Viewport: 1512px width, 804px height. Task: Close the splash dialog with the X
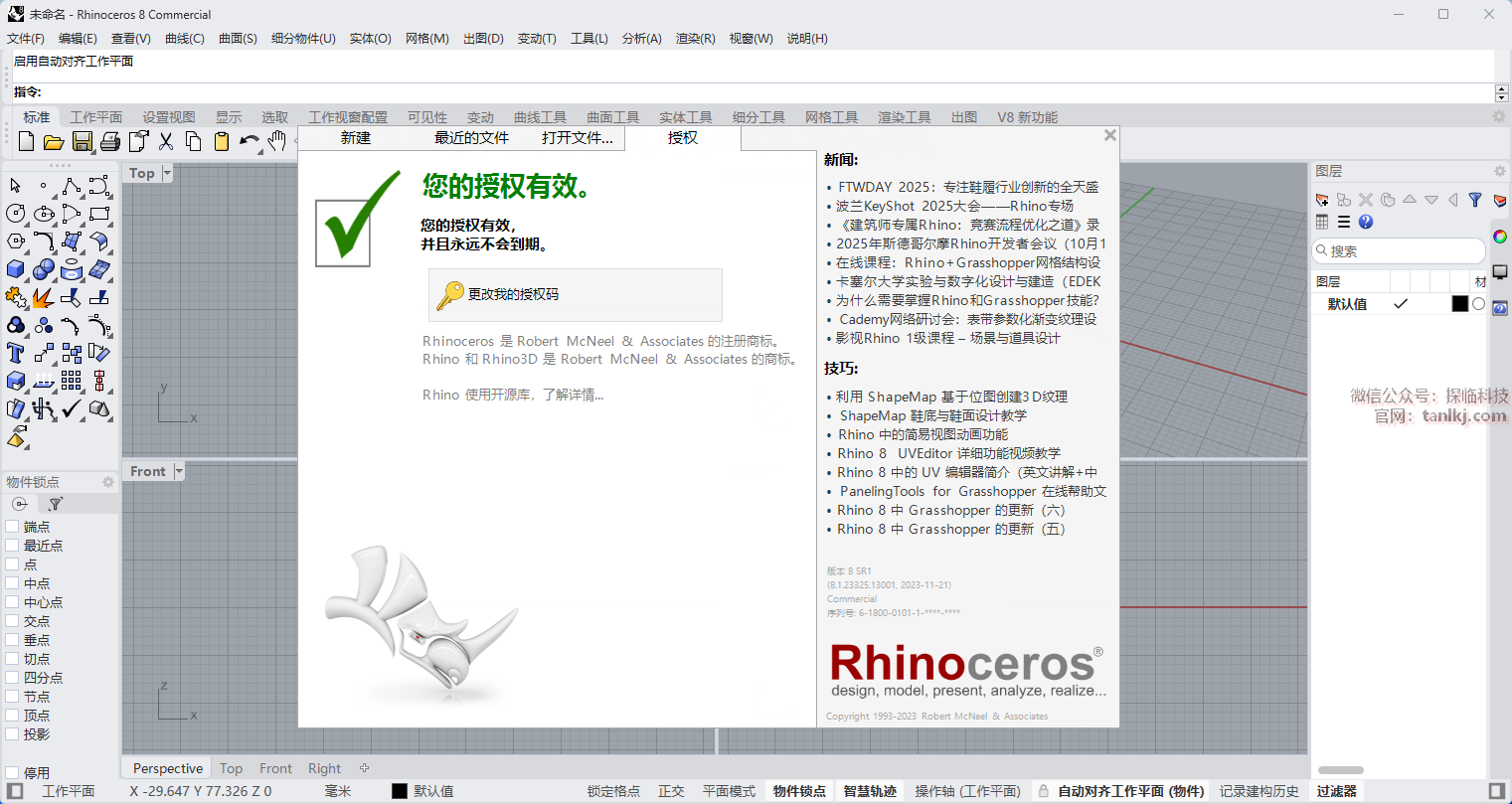point(1110,135)
